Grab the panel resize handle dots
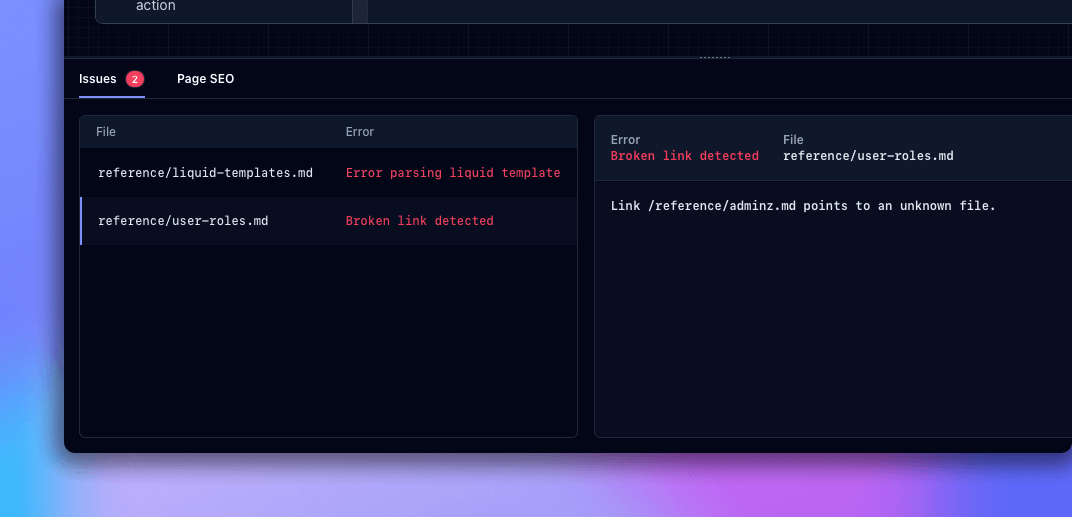This screenshot has height=517, width=1072. (715, 57)
